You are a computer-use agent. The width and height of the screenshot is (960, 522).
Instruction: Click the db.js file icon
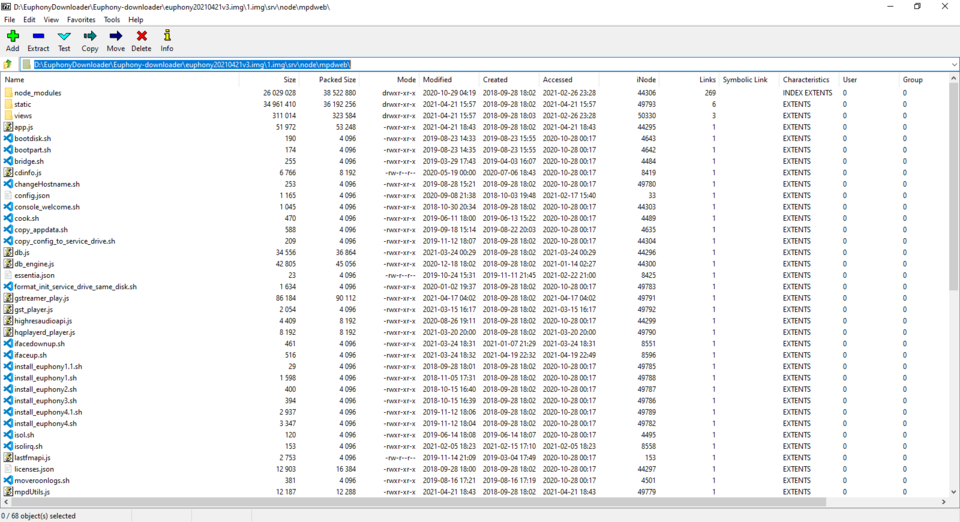(8, 252)
